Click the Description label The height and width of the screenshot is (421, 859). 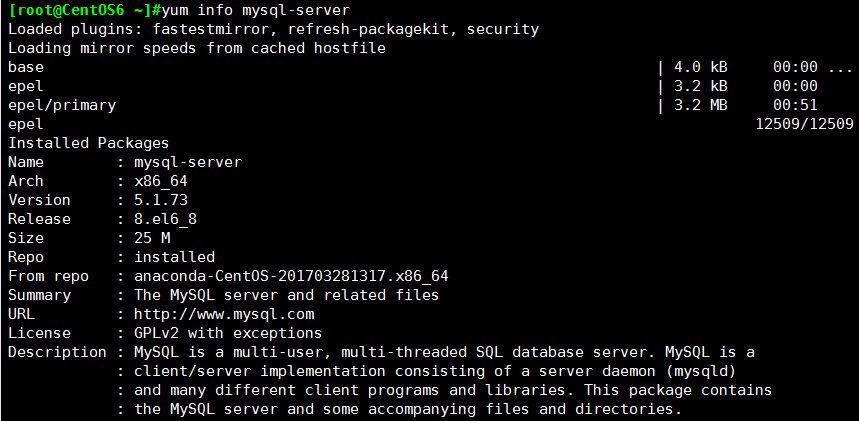tap(57, 352)
